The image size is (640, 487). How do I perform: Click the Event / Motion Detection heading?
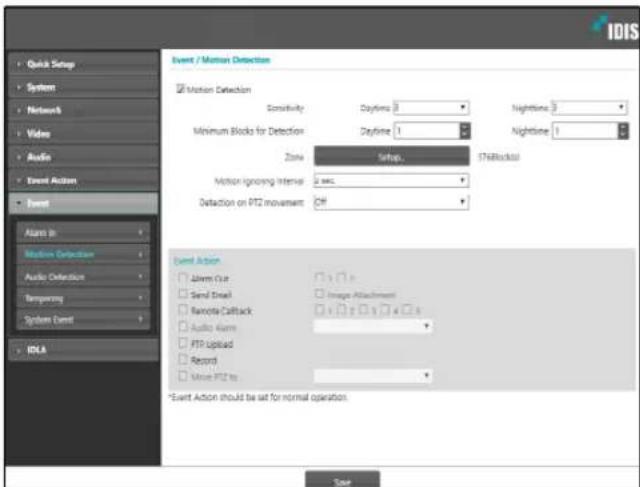pos(221,60)
